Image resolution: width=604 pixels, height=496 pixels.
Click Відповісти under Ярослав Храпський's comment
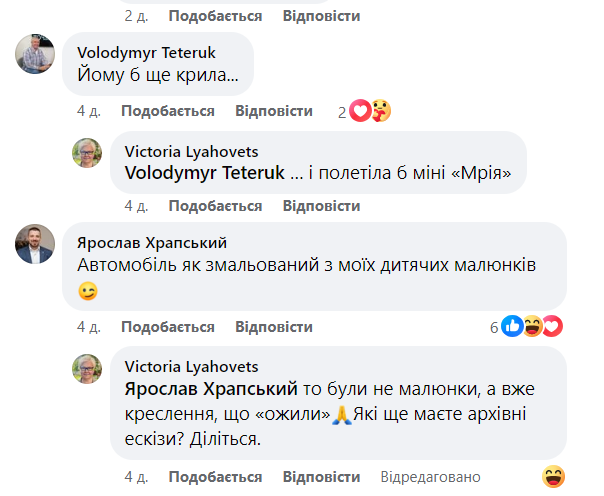274,327
